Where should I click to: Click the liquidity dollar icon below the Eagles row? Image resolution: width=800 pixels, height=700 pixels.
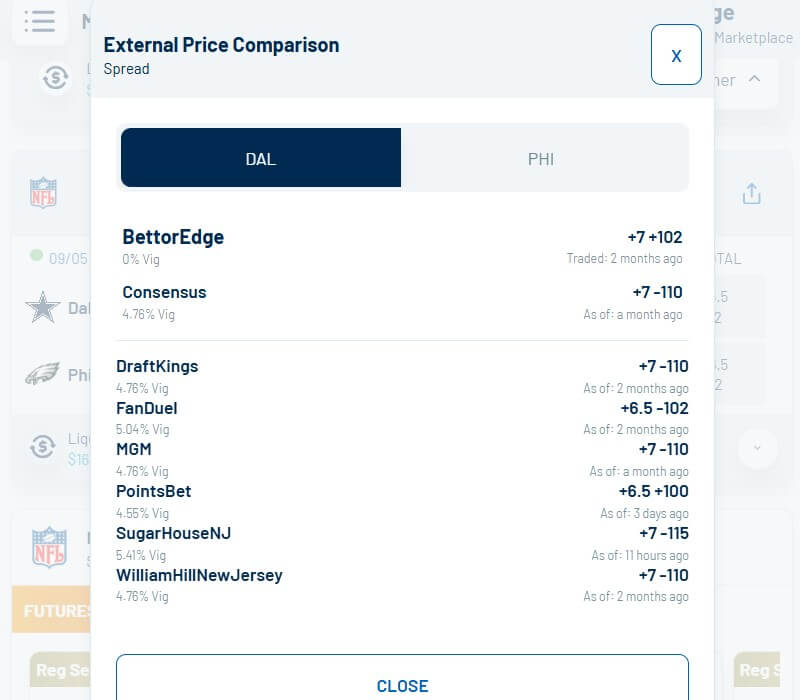tap(42, 447)
